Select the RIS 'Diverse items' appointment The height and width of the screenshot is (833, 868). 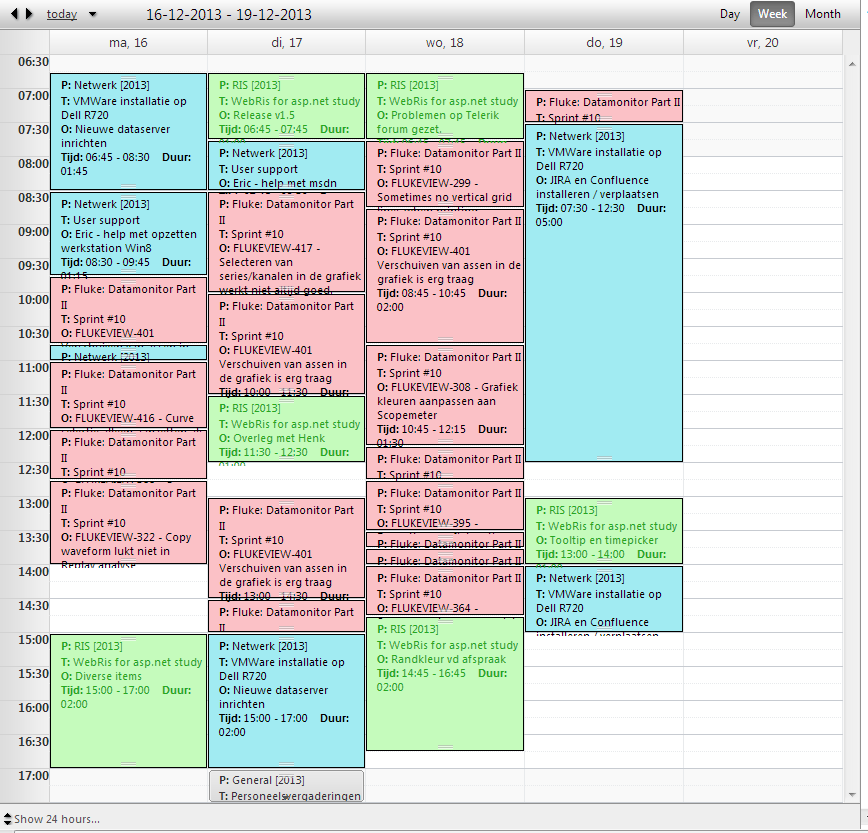[128, 701]
